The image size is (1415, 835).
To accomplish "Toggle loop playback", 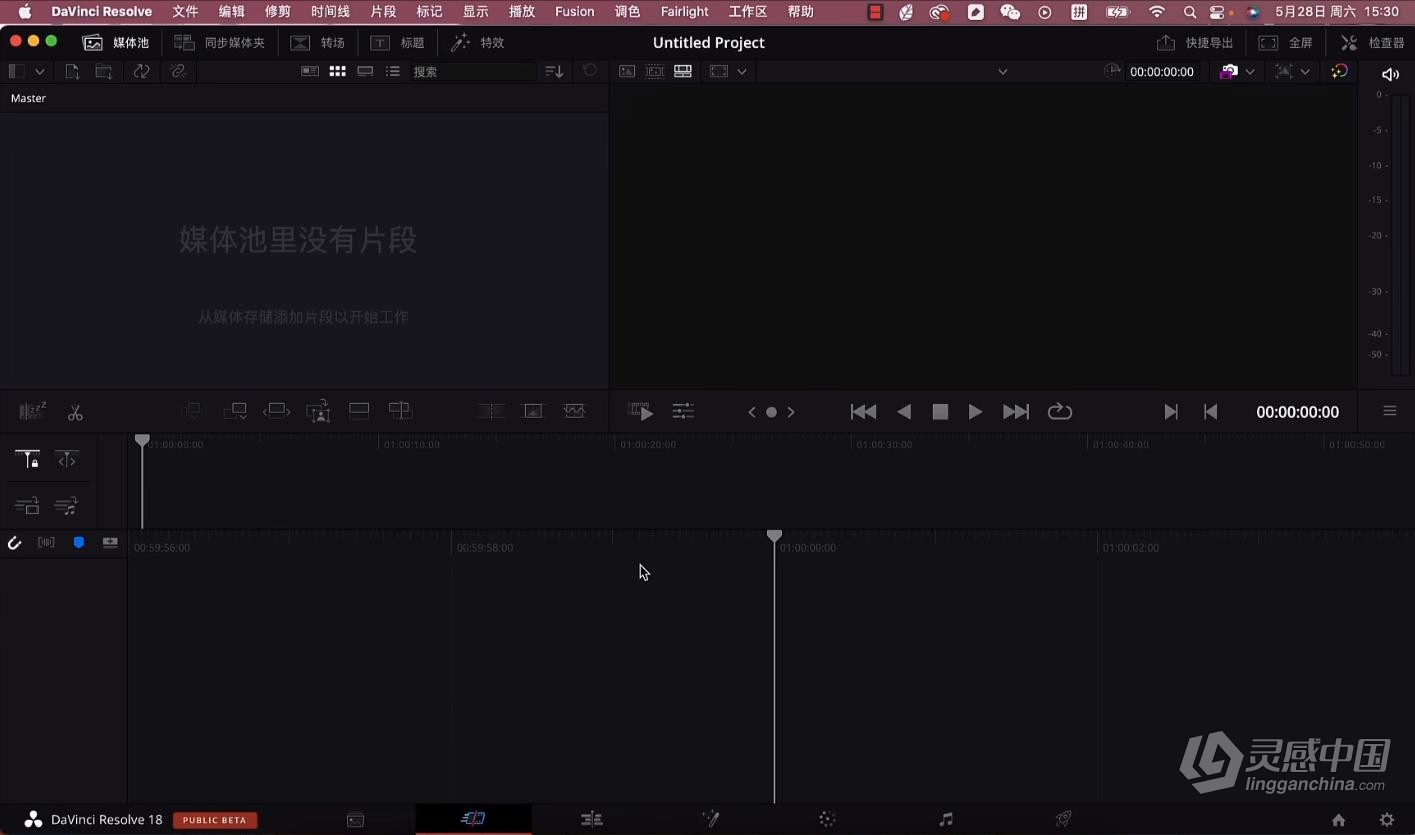I will tap(1060, 412).
